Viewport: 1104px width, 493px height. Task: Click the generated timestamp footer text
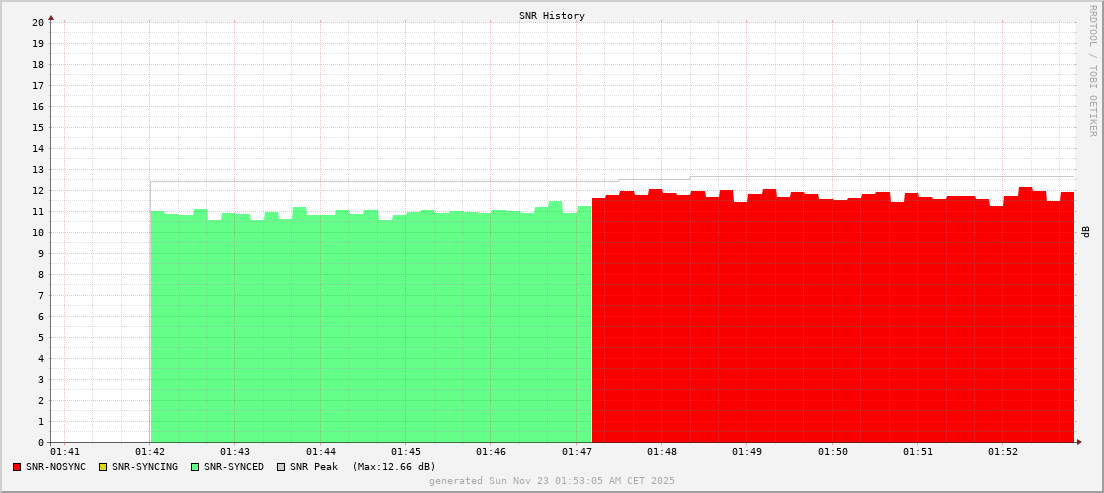[x=552, y=481]
